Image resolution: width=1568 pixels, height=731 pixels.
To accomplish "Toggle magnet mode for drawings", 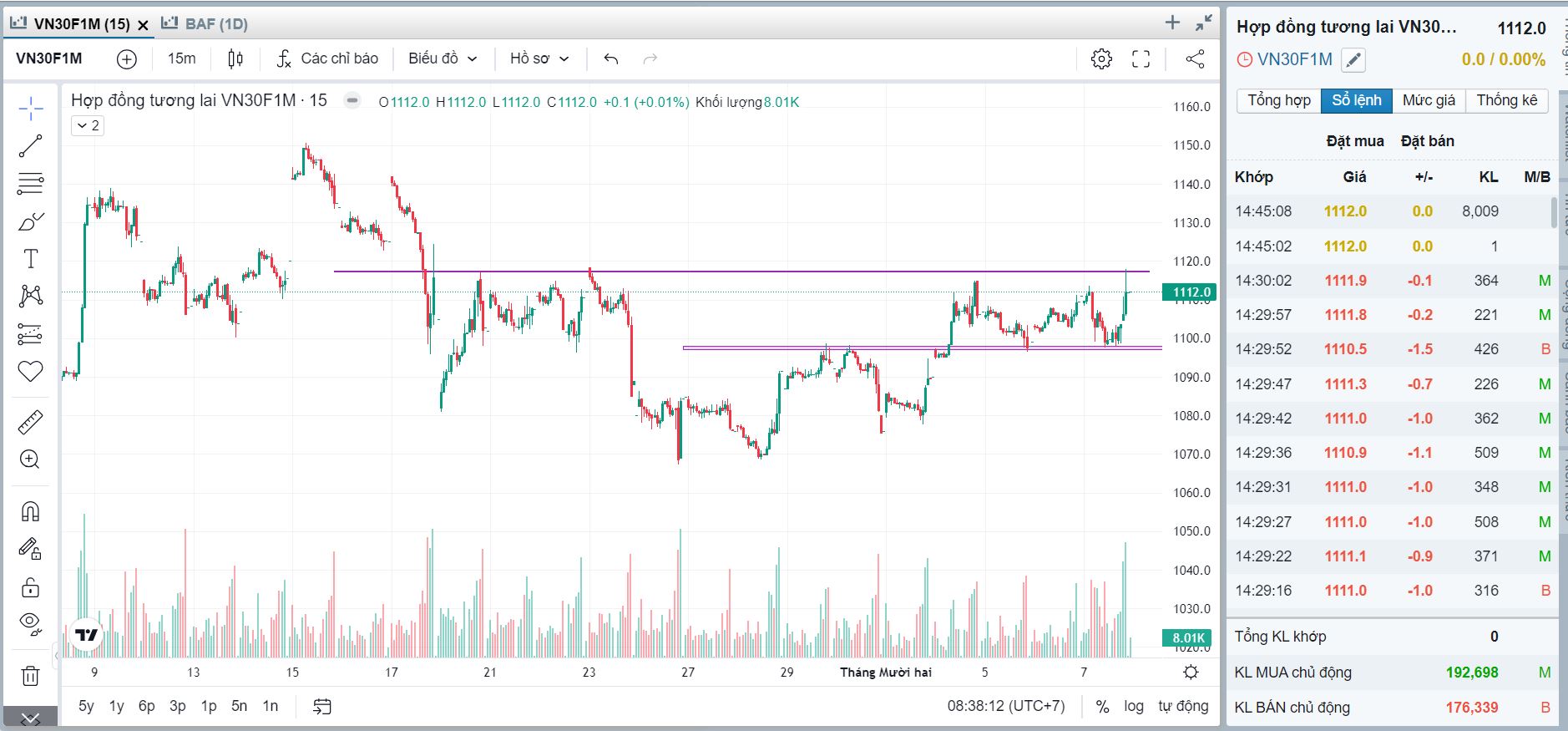I will [x=31, y=511].
